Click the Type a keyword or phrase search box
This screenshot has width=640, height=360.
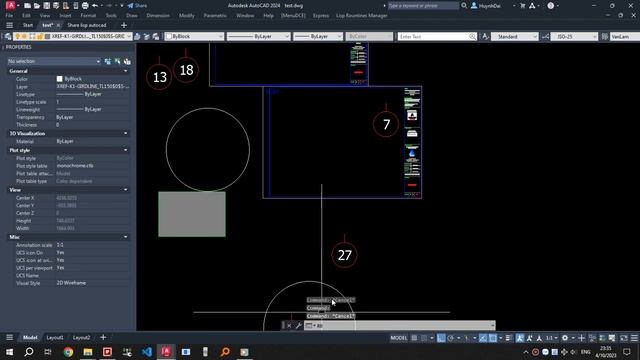point(423,6)
